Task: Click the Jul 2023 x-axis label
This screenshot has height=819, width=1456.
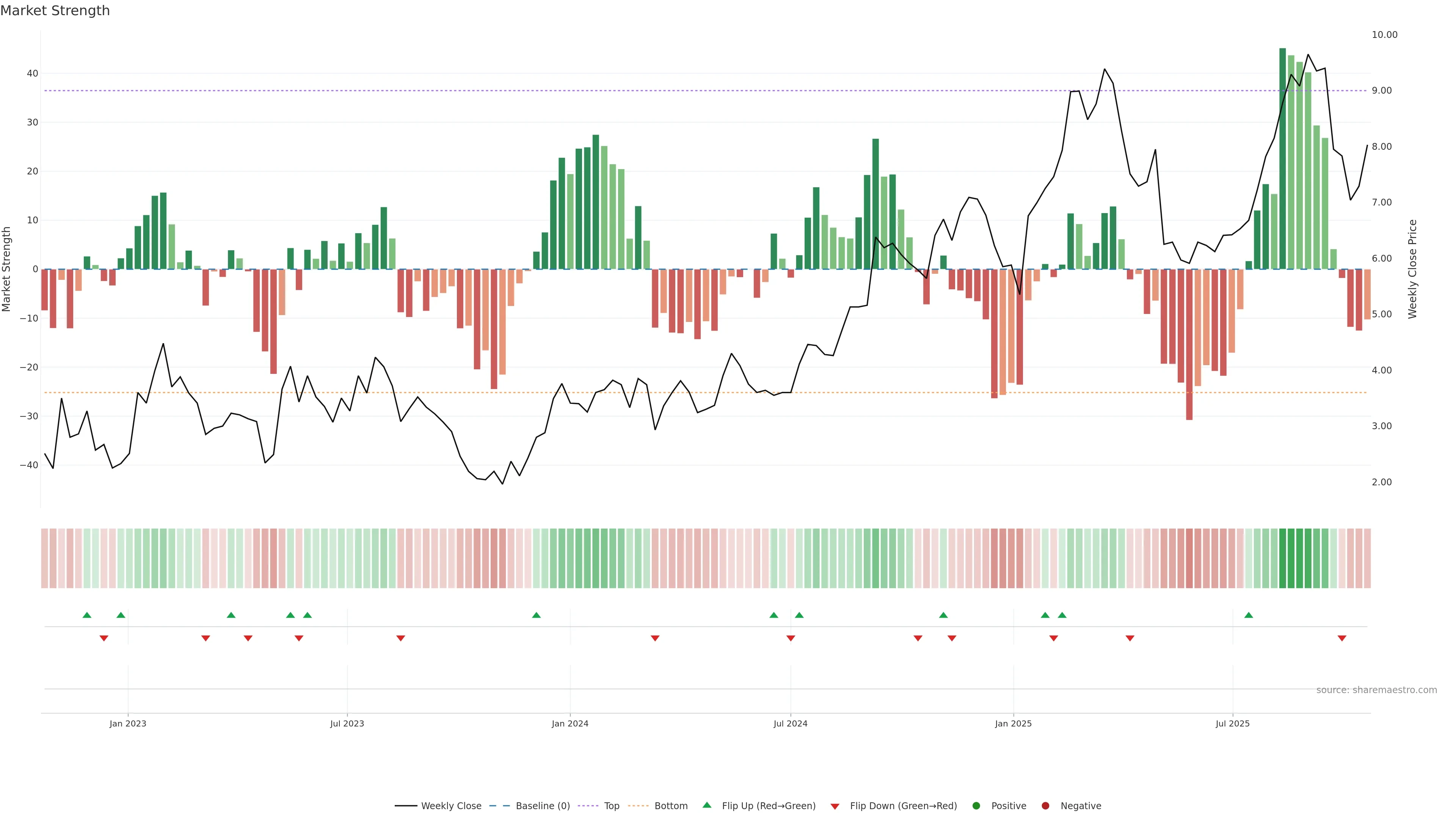Action: 347,723
